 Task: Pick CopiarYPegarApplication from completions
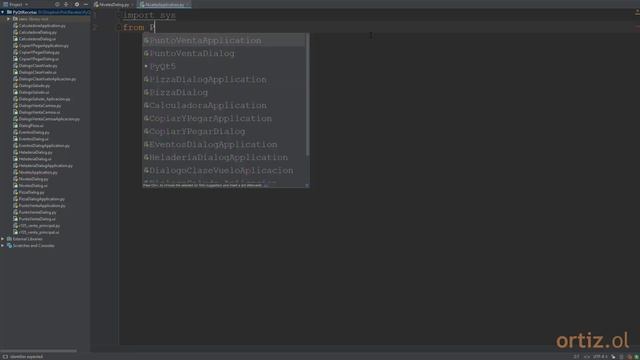(x=224, y=118)
